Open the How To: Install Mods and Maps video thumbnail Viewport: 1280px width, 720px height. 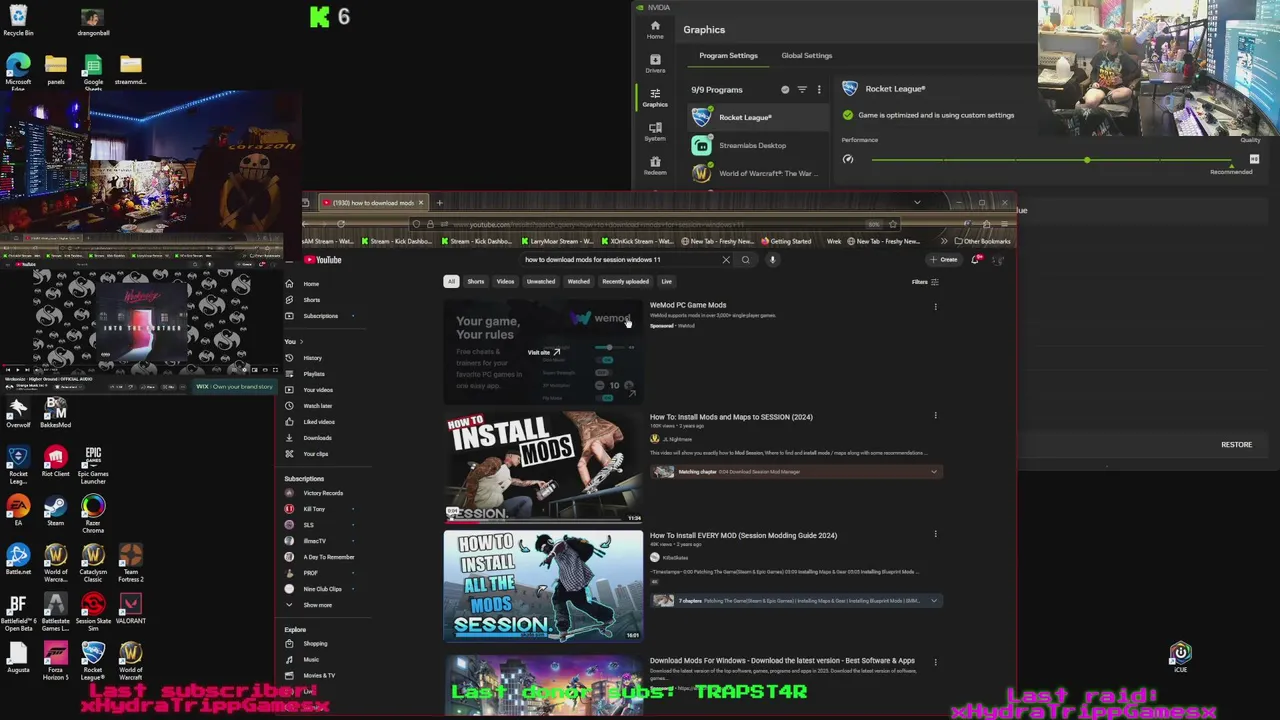[x=543, y=467]
